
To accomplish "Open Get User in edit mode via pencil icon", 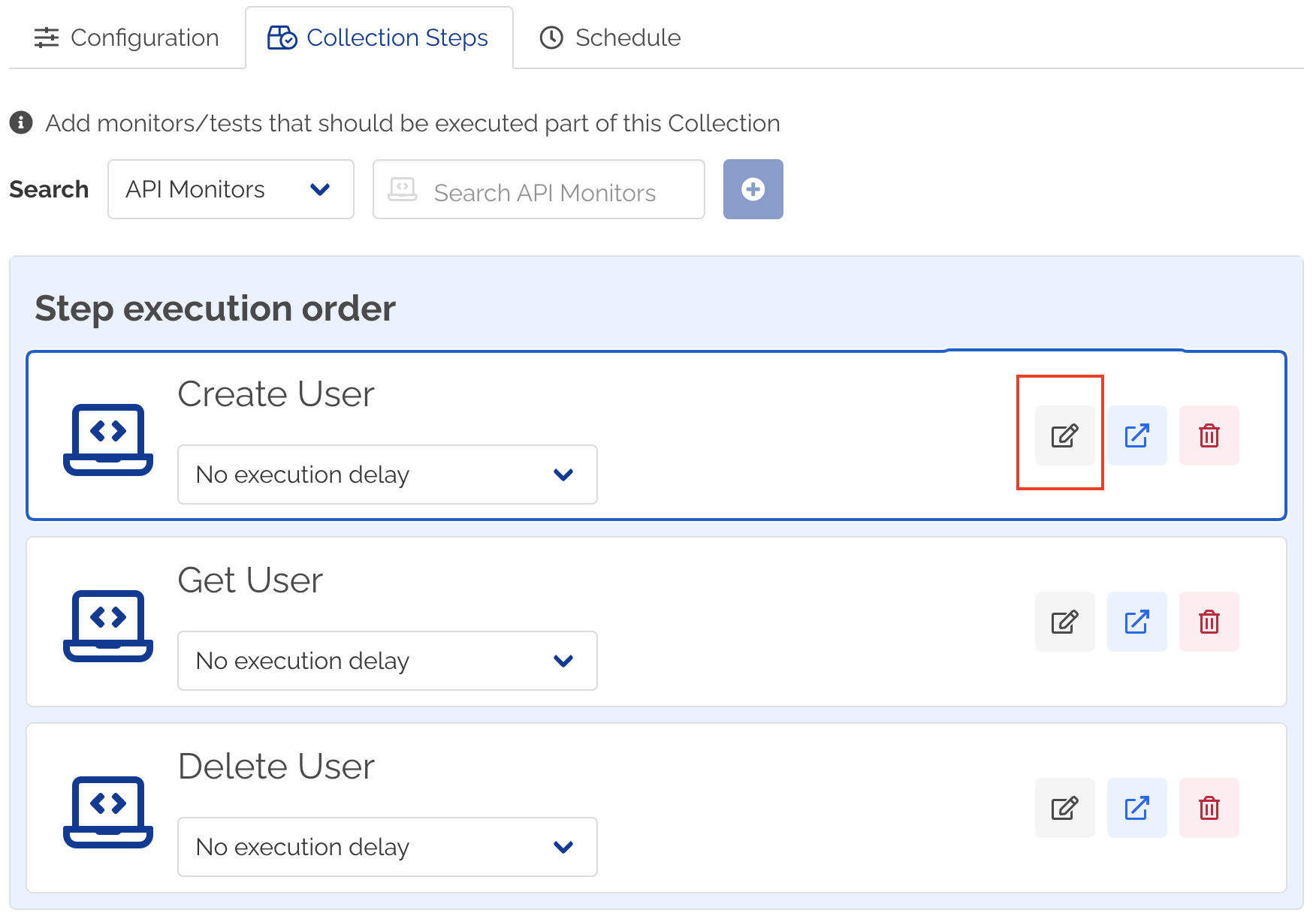I will pos(1064,622).
